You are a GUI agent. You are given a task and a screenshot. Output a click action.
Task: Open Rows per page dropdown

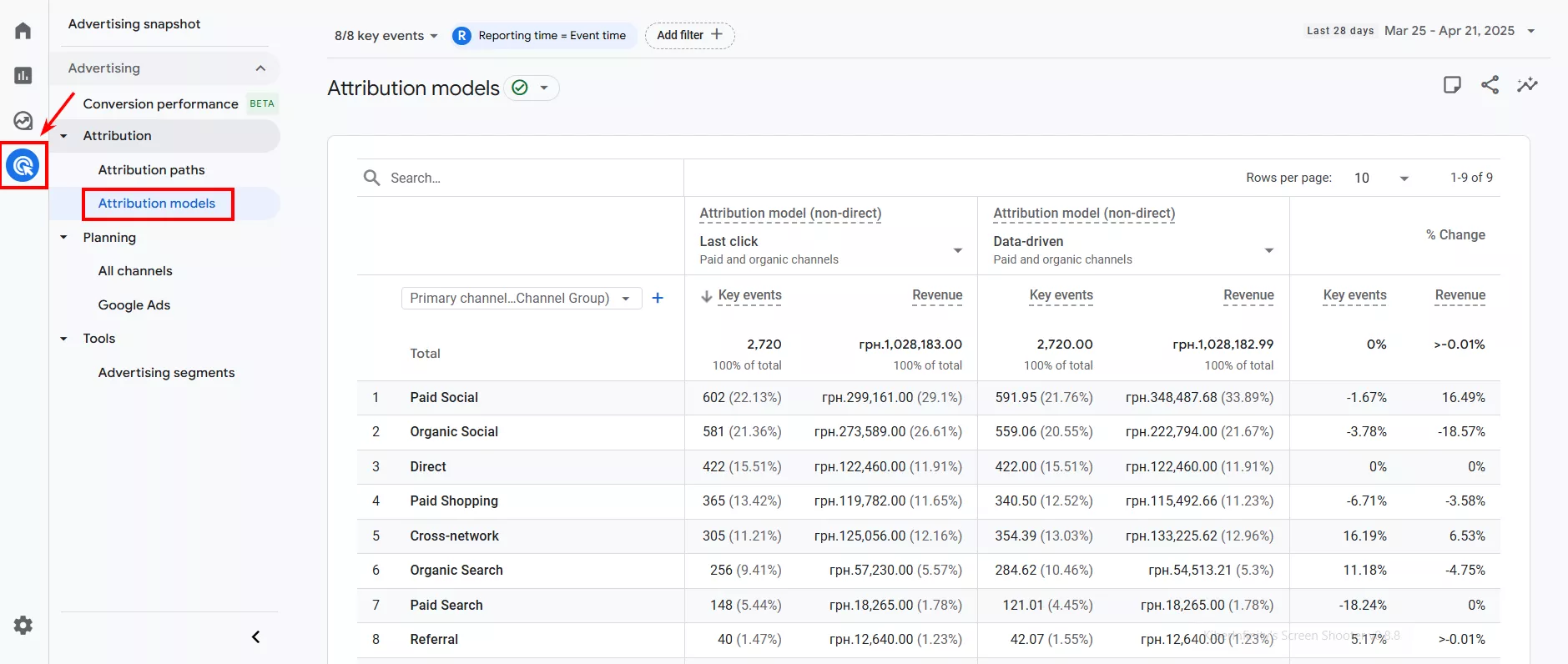point(1381,178)
